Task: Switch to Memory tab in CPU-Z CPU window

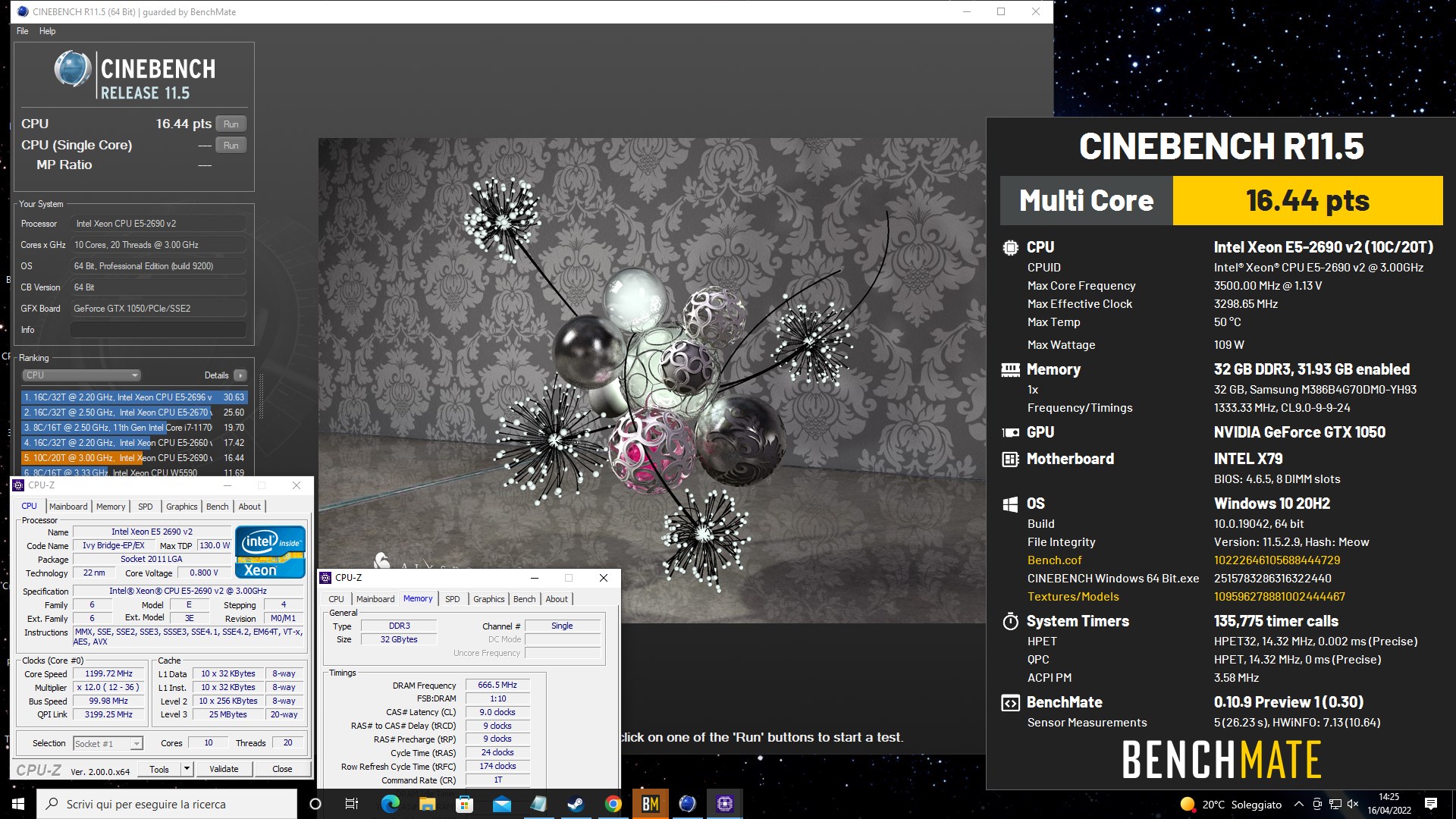Action: 111,507
